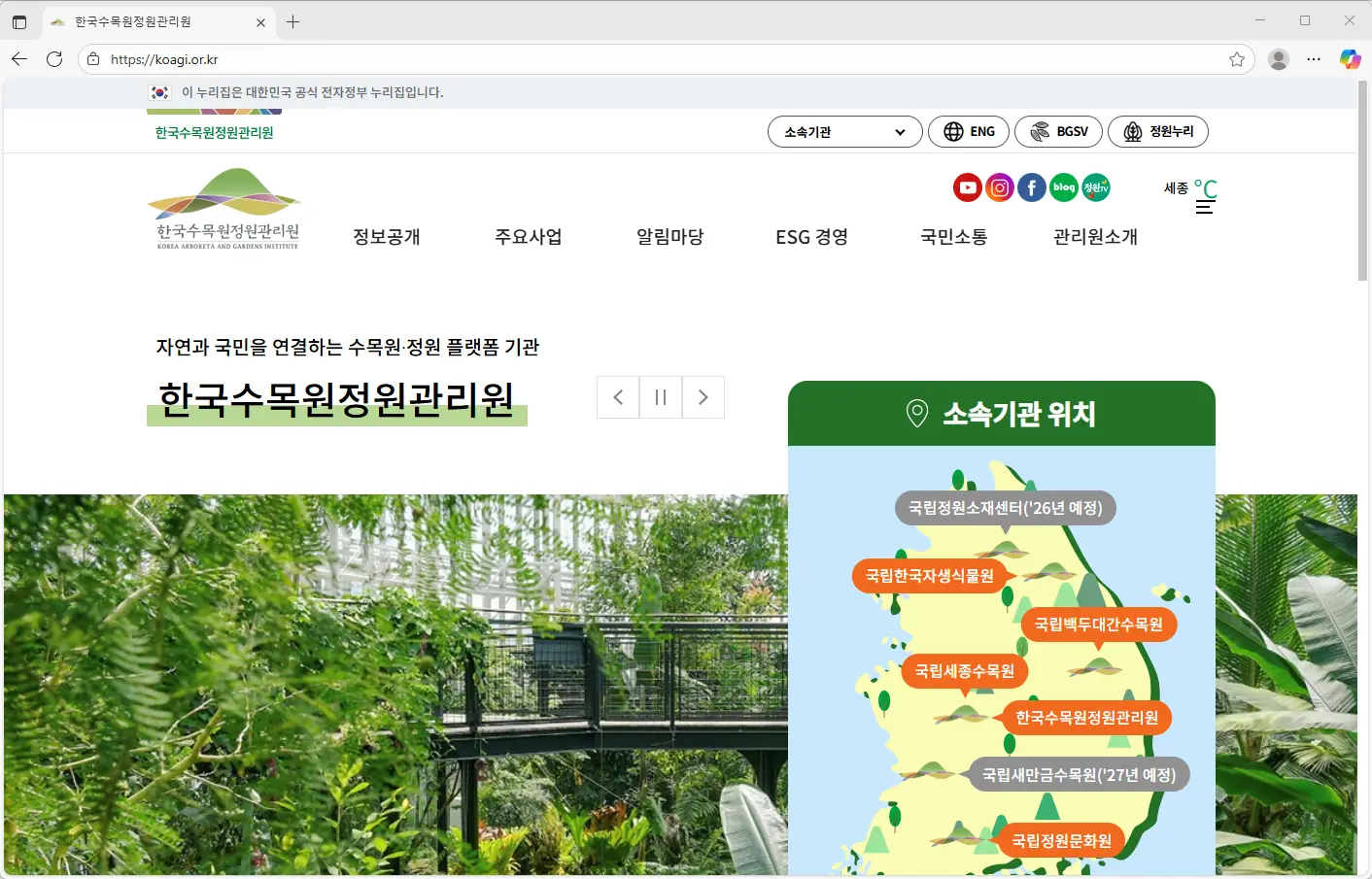Click the location pin in 소속기관 위치 header
The height and width of the screenshot is (879, 1372).
(914, 413)
